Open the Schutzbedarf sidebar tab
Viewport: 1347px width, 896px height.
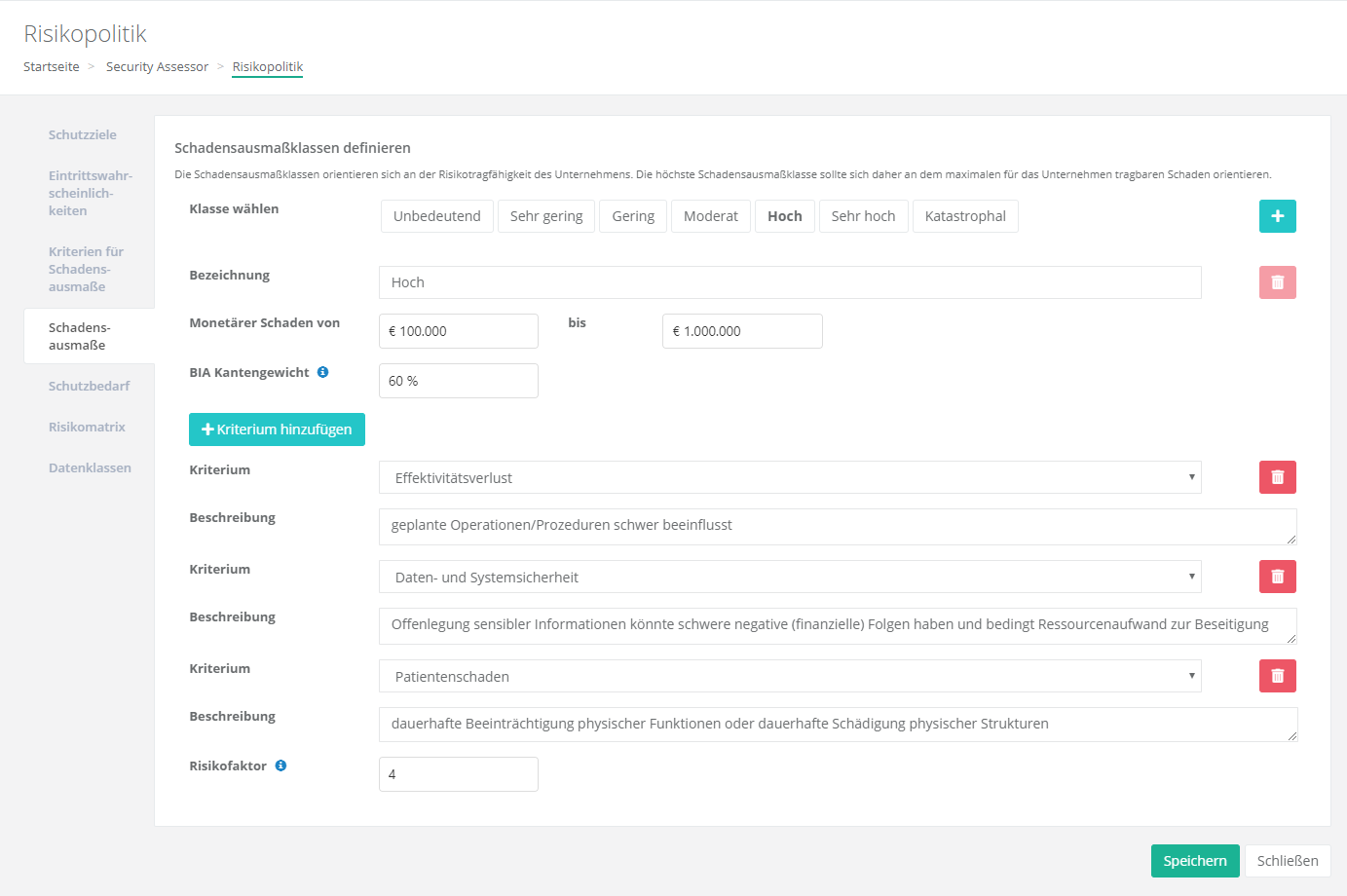(x=89, y=386)
